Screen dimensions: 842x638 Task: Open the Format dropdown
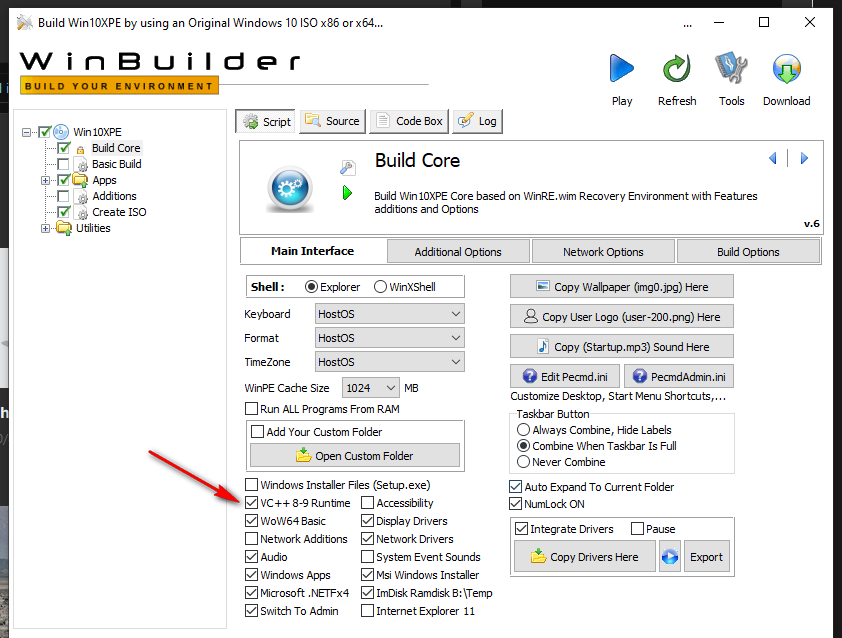point(389,338)
